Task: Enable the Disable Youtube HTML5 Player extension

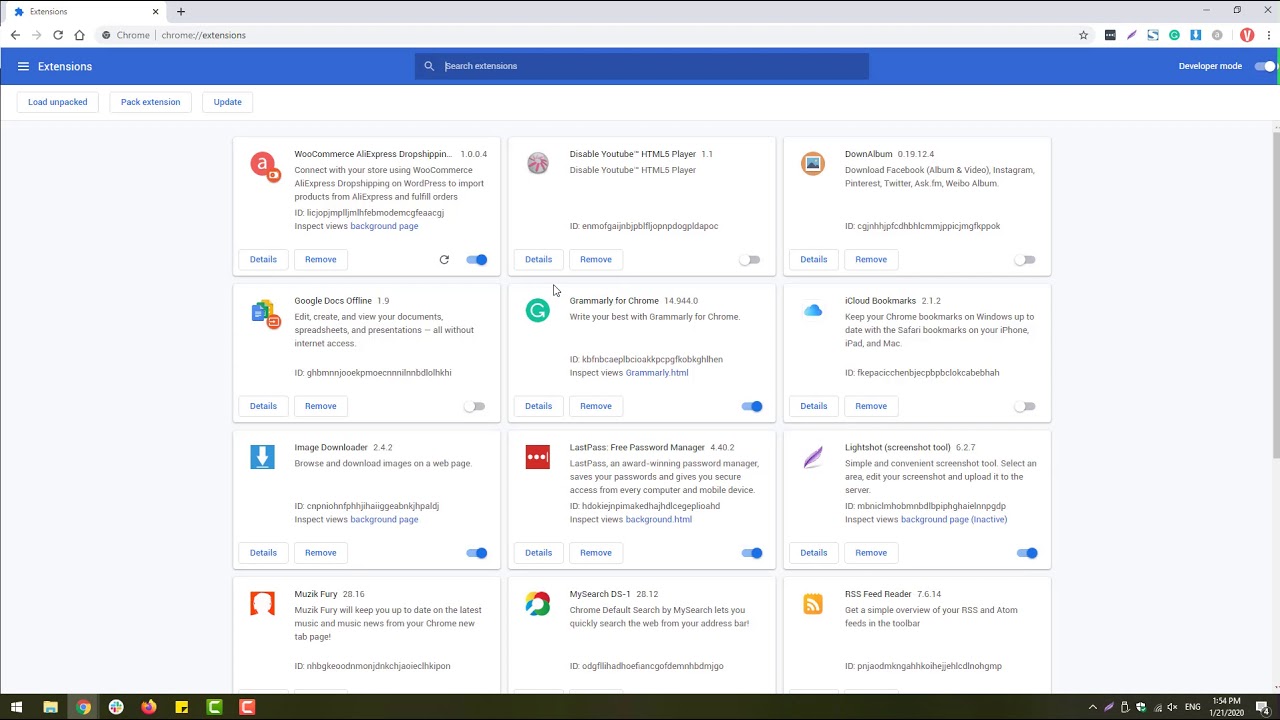Action: (750, 260)
